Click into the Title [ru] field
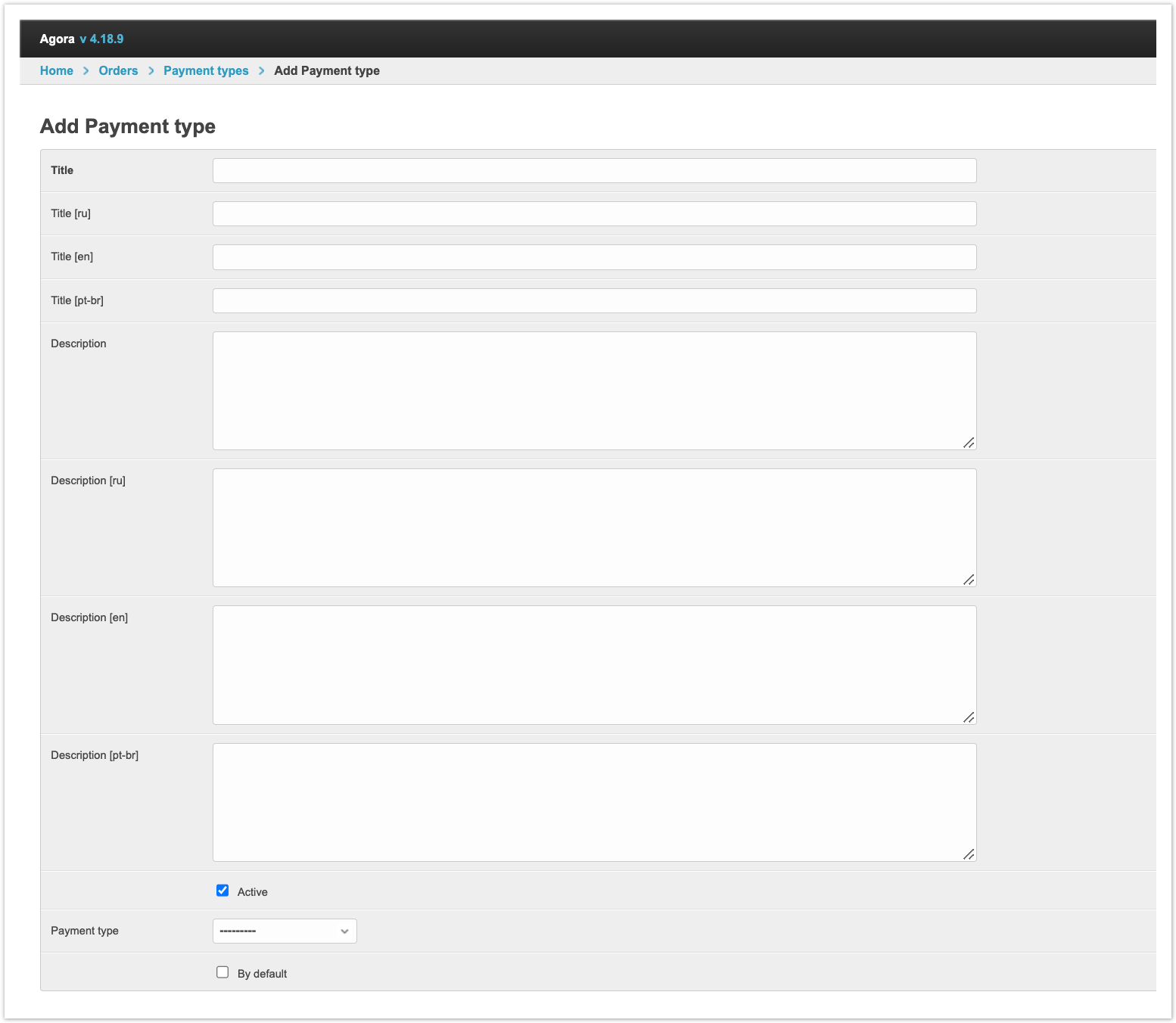Image resolution: width=1176 pixels, height=1023 pixels. [x=594, y=213]
